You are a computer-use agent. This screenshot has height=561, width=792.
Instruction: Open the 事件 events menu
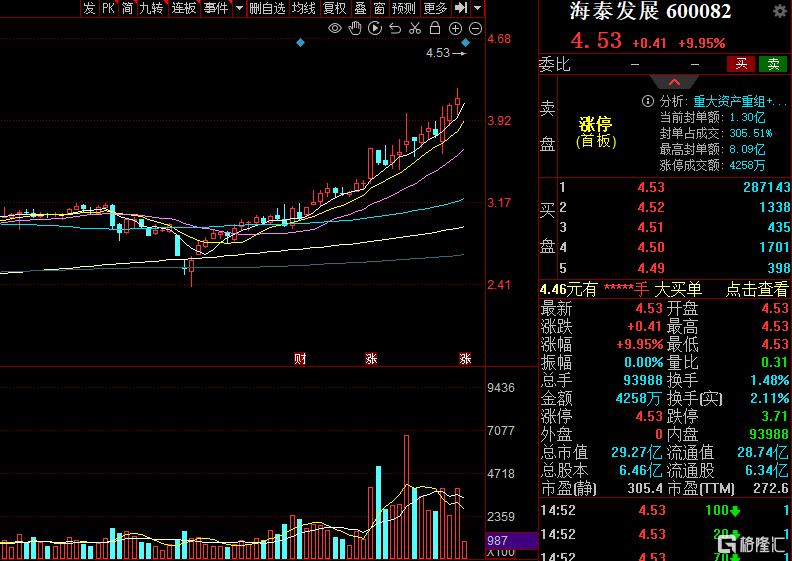[x=216, y=8]
